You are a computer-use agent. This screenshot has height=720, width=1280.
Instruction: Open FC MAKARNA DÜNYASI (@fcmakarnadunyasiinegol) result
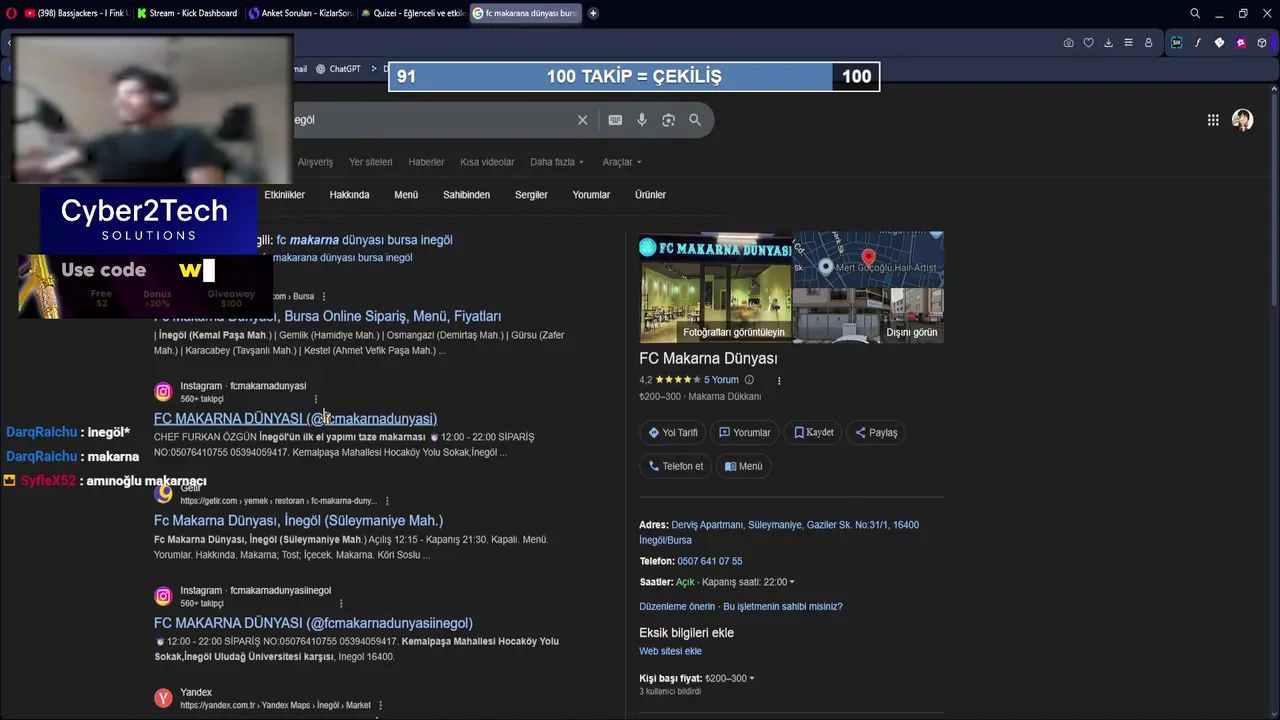pyautogui.click(x=313, y=623)
